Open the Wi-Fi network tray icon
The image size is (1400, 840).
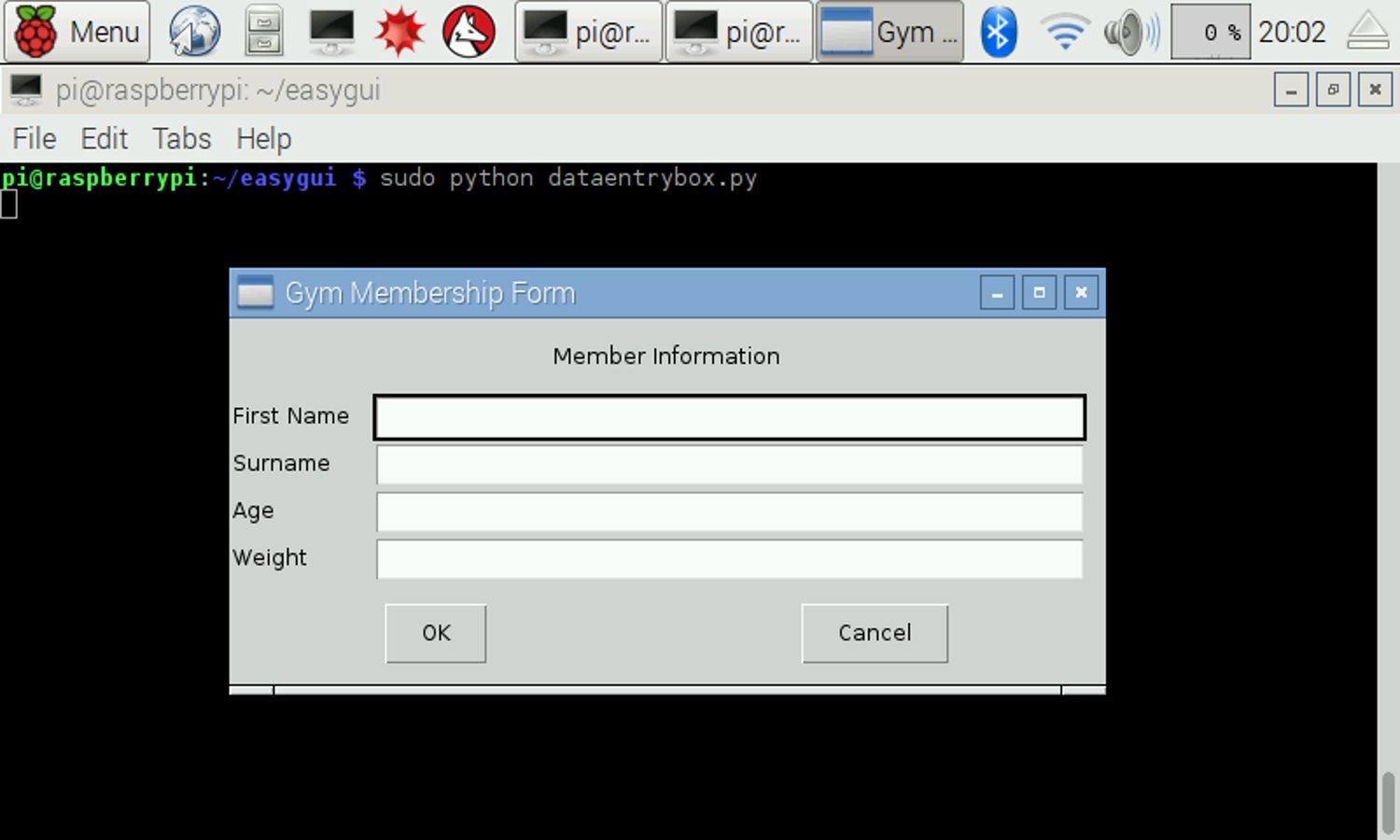click(1065, 31)
